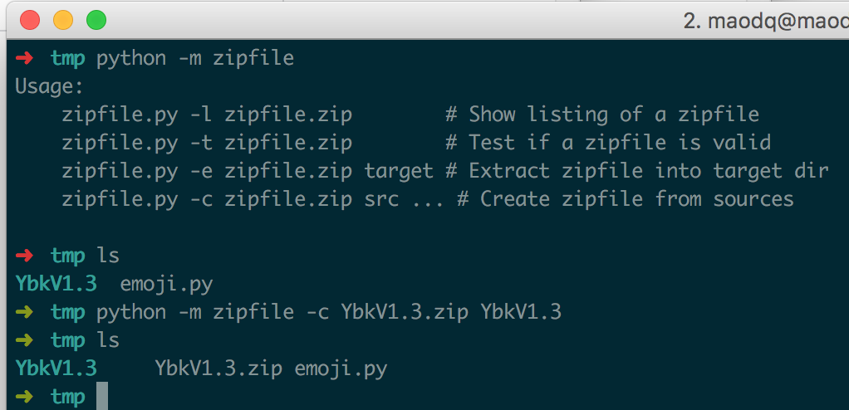Click the bold YbkV1.3 directory in last listing
Image resolution: width=849 pixels, height=410 pixels.
click(x=56, y=368)
